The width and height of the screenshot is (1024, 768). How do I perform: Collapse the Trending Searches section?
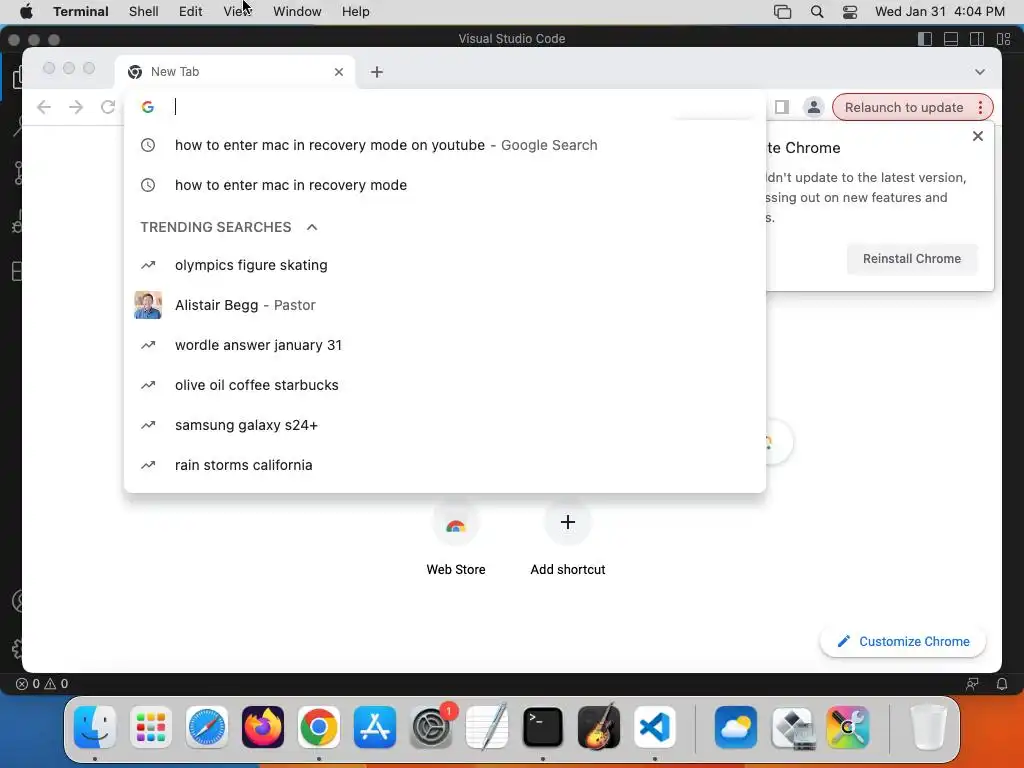click(x=312, y=227)
